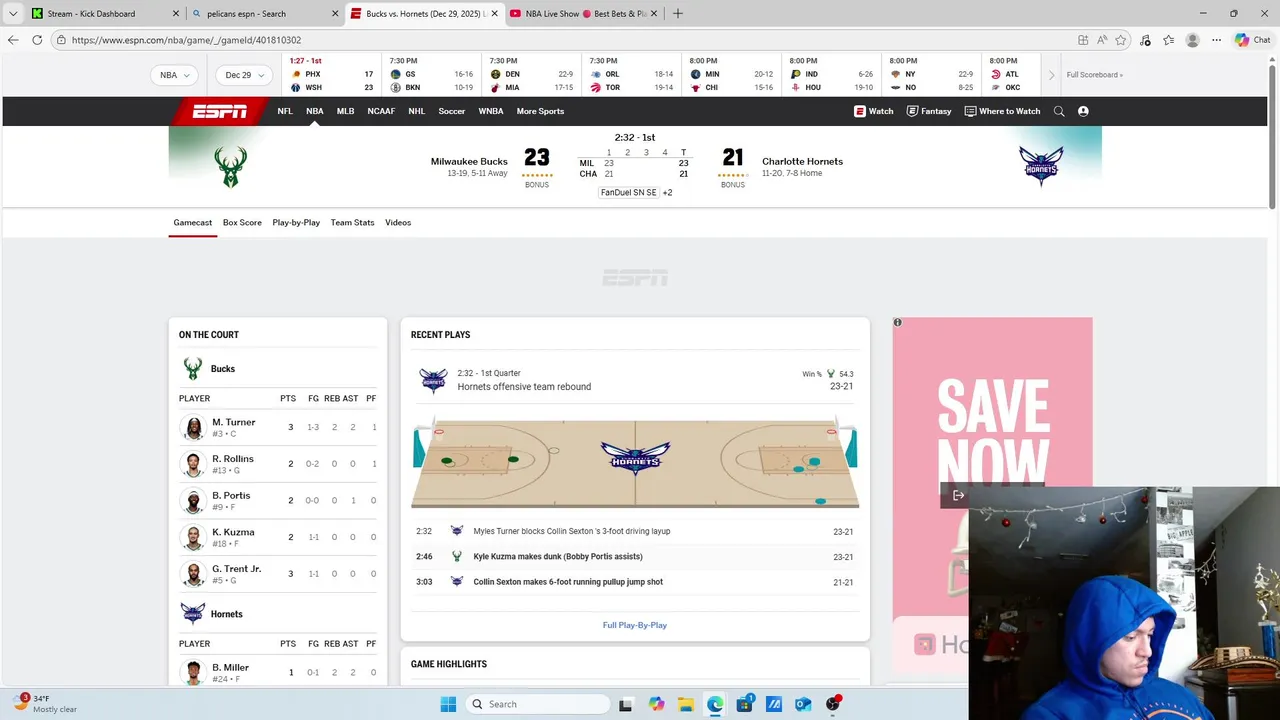The height and width of the screenshot is (720, 1280).
Task: Open the PHX vs WSH game in the scoreboard
Action: pos(331,75)
